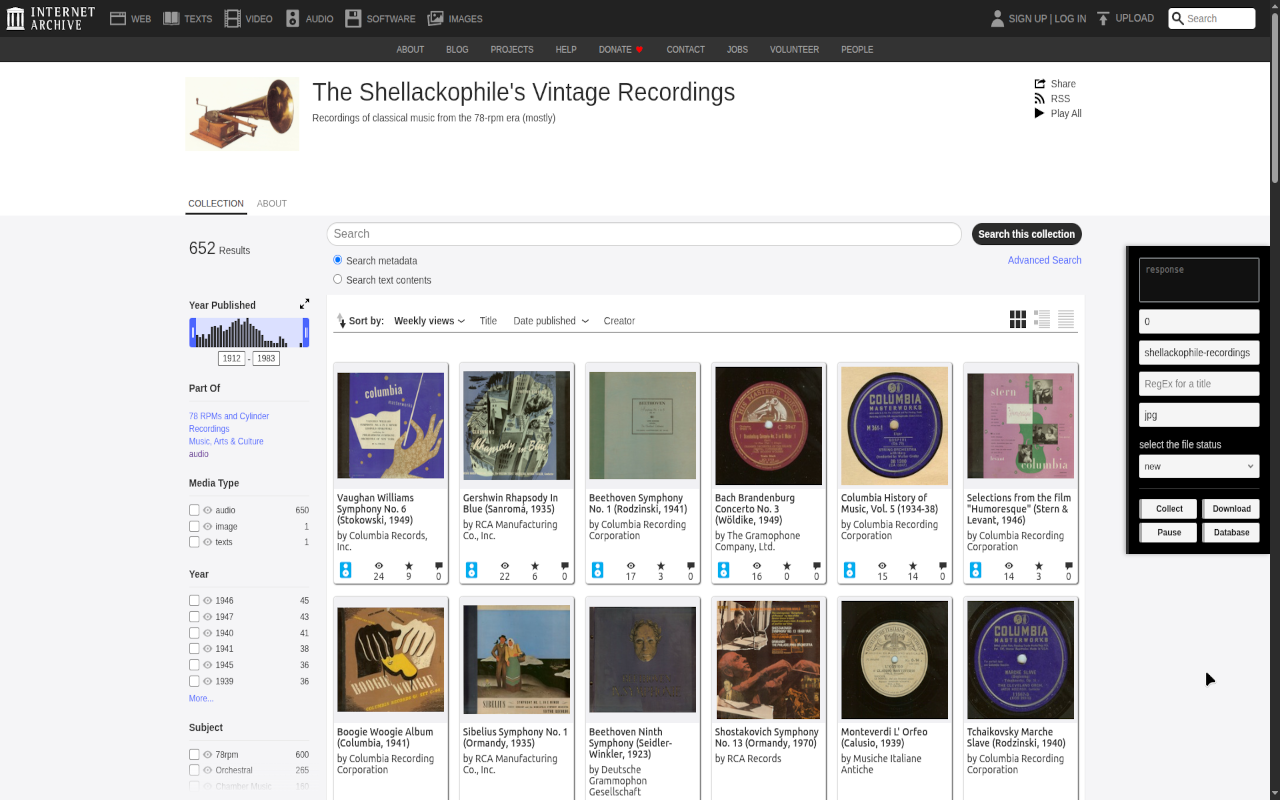Open the Weekly views sort dropdown
The image size is (1280, 800).
[430, 321]
